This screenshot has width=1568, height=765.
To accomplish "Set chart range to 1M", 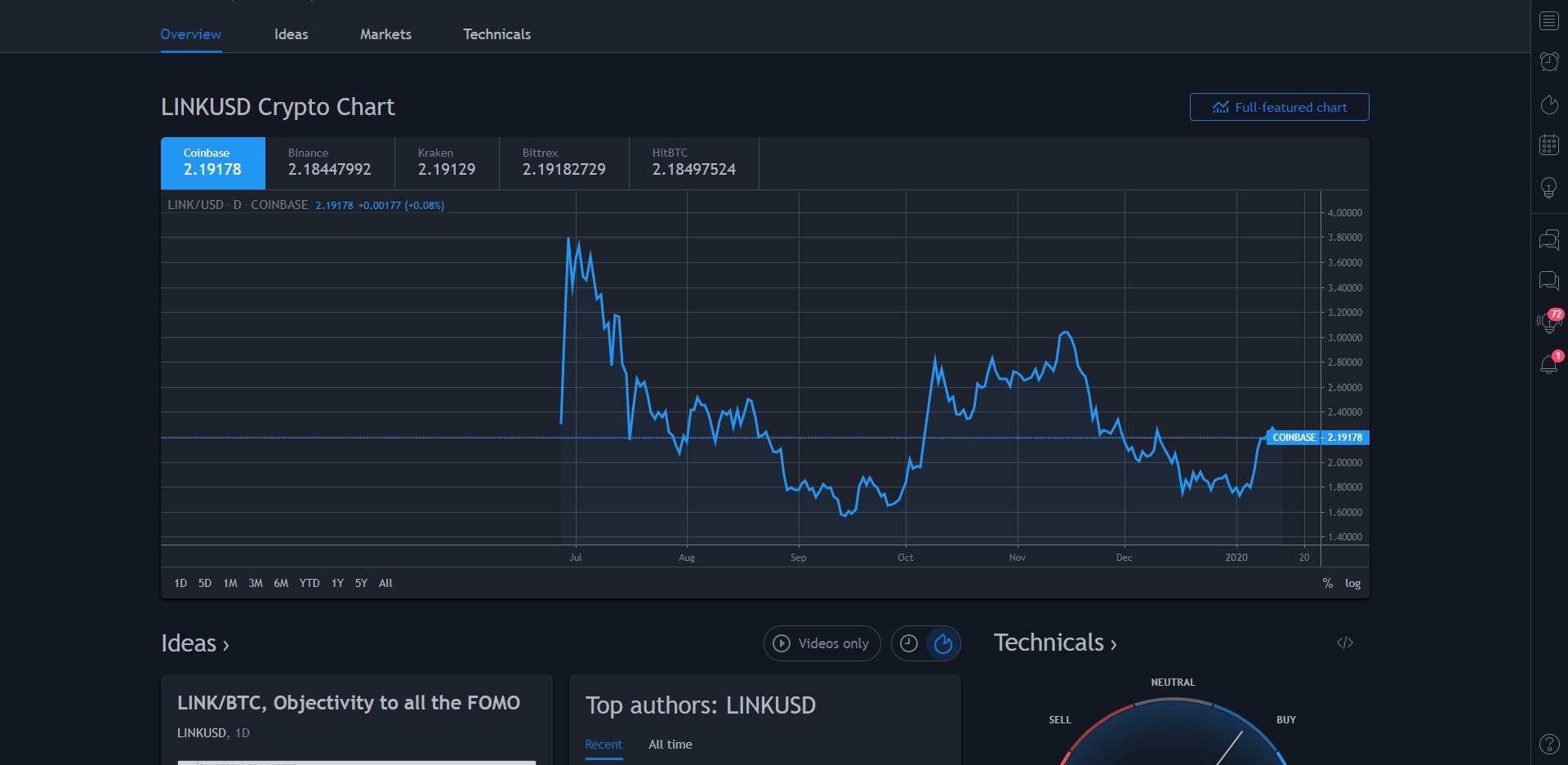I will [x=230, y=583].
